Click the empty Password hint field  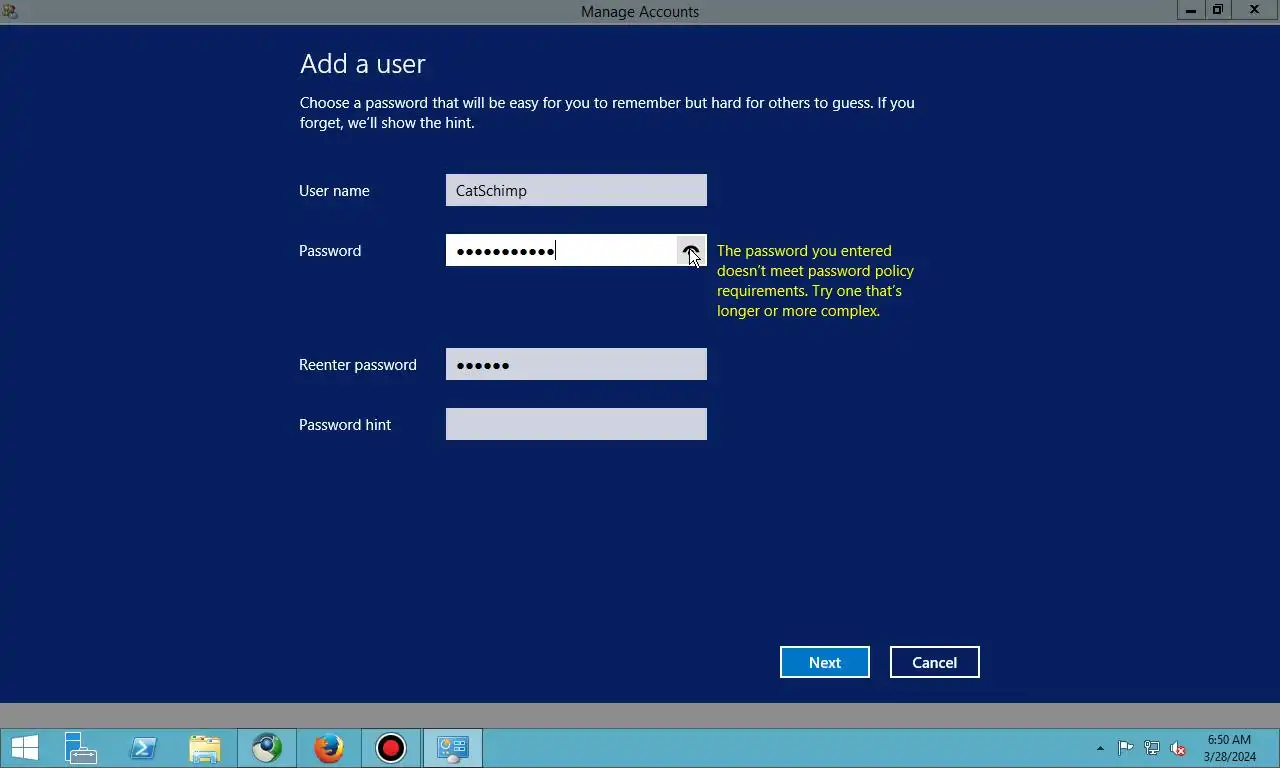click(576, 424)
